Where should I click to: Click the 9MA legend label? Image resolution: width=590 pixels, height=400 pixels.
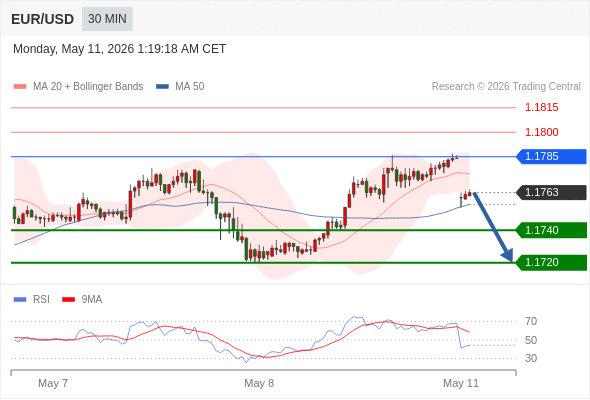[92, 300]
